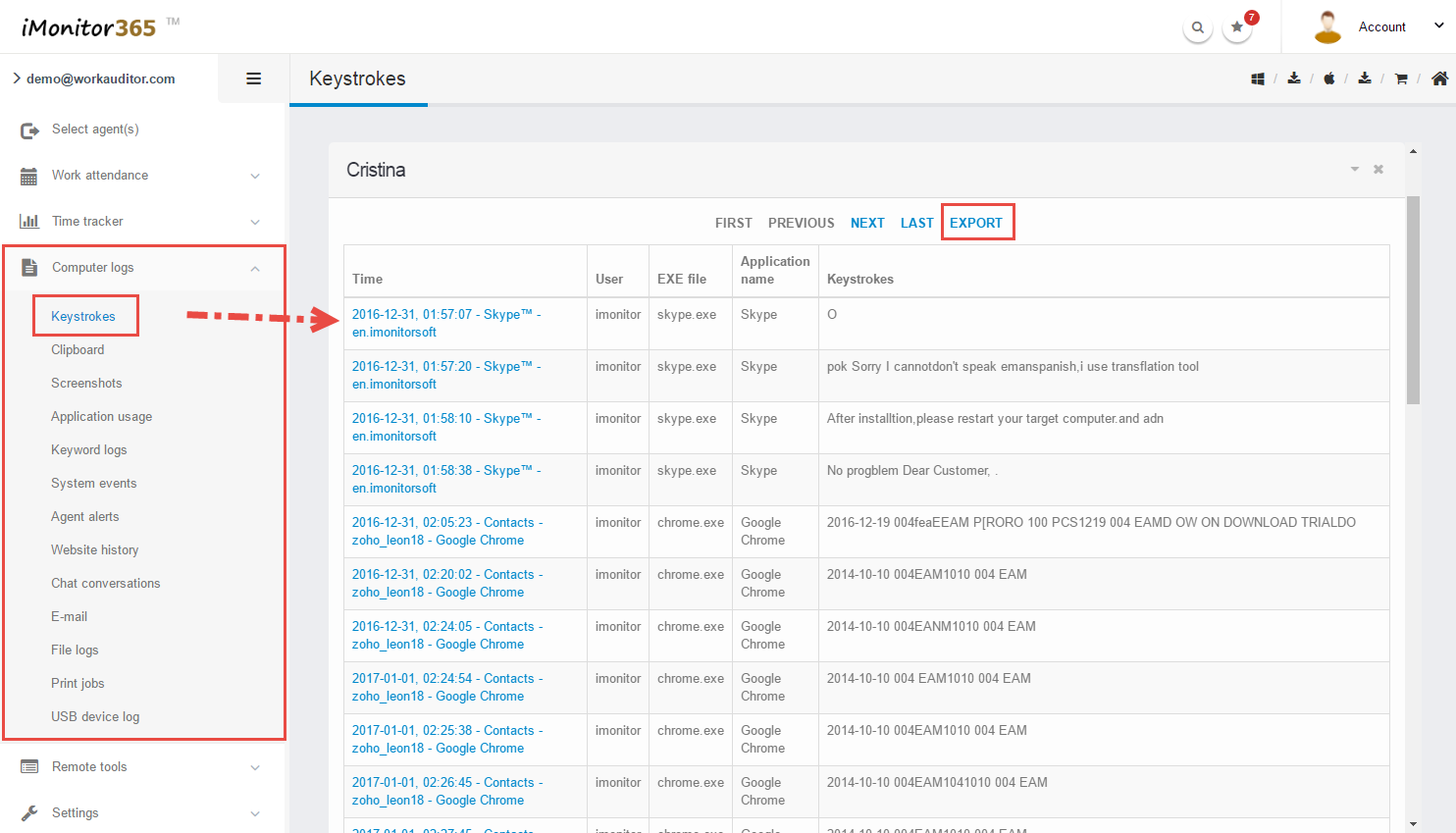Toggle the hamburger sidebar menu
This screenshot has height=833, width=1456.
coord(253,78)
